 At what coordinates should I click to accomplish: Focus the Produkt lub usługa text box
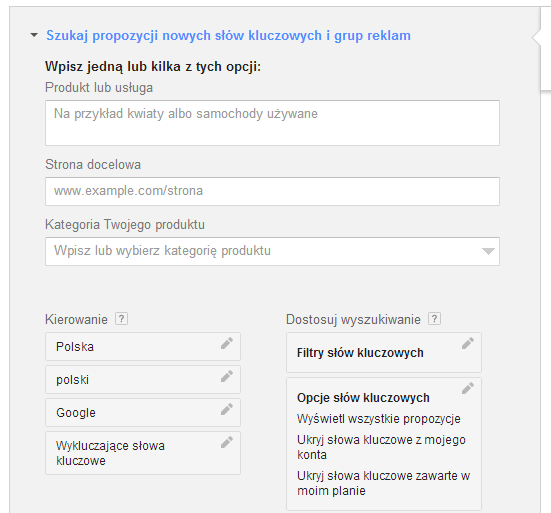[x=272, y=123]
